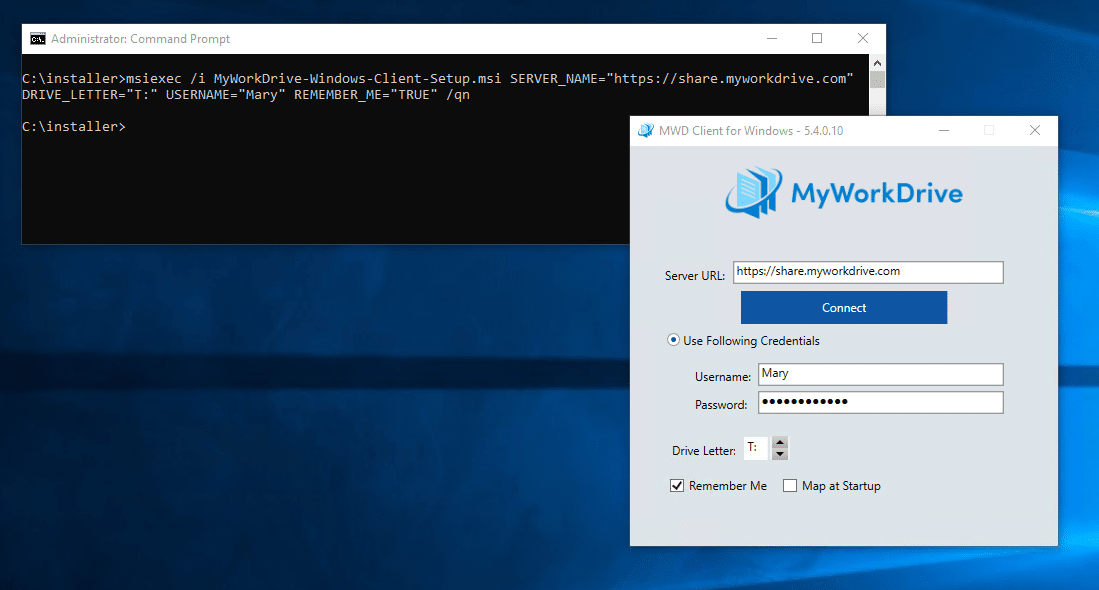Click the scrollbar up arrow in Command Prompt

coord(877,61)
